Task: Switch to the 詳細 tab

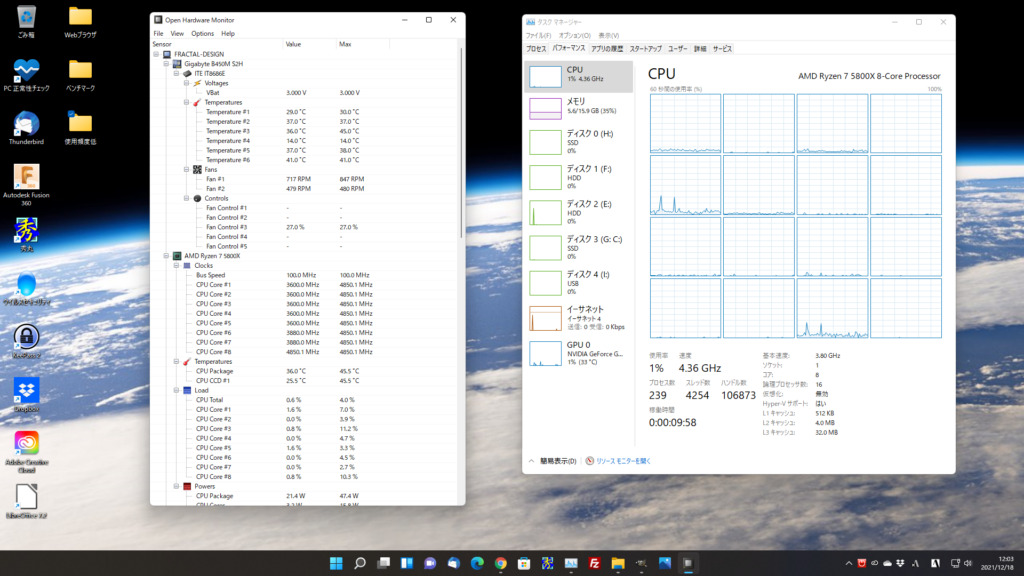Action: coord(700,48)
